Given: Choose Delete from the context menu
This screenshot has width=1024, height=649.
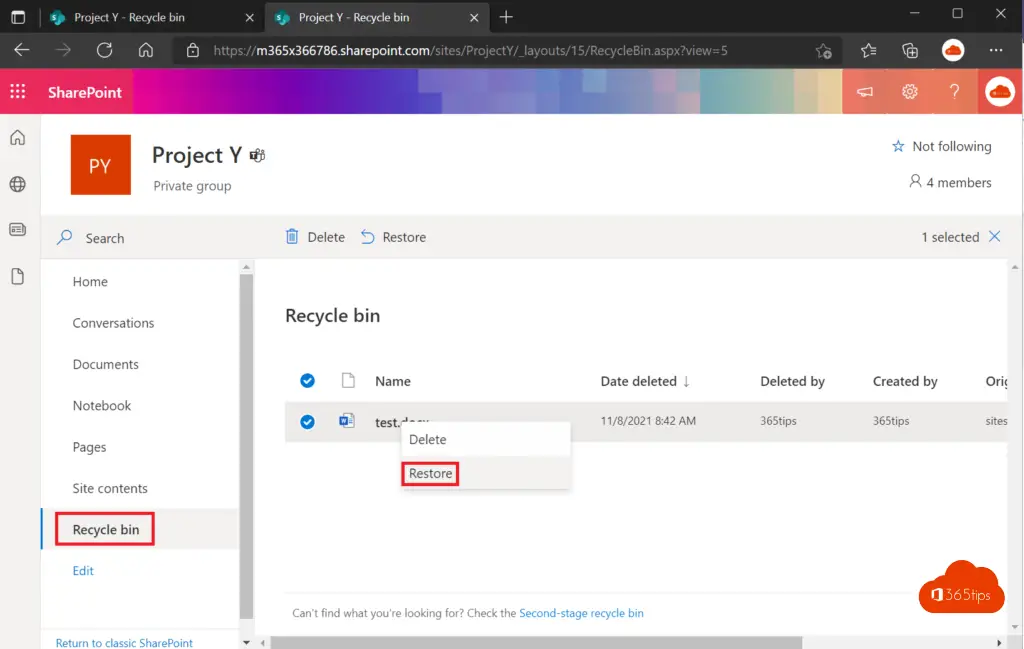Looking at the screenshot, I should tap(428, 440).
